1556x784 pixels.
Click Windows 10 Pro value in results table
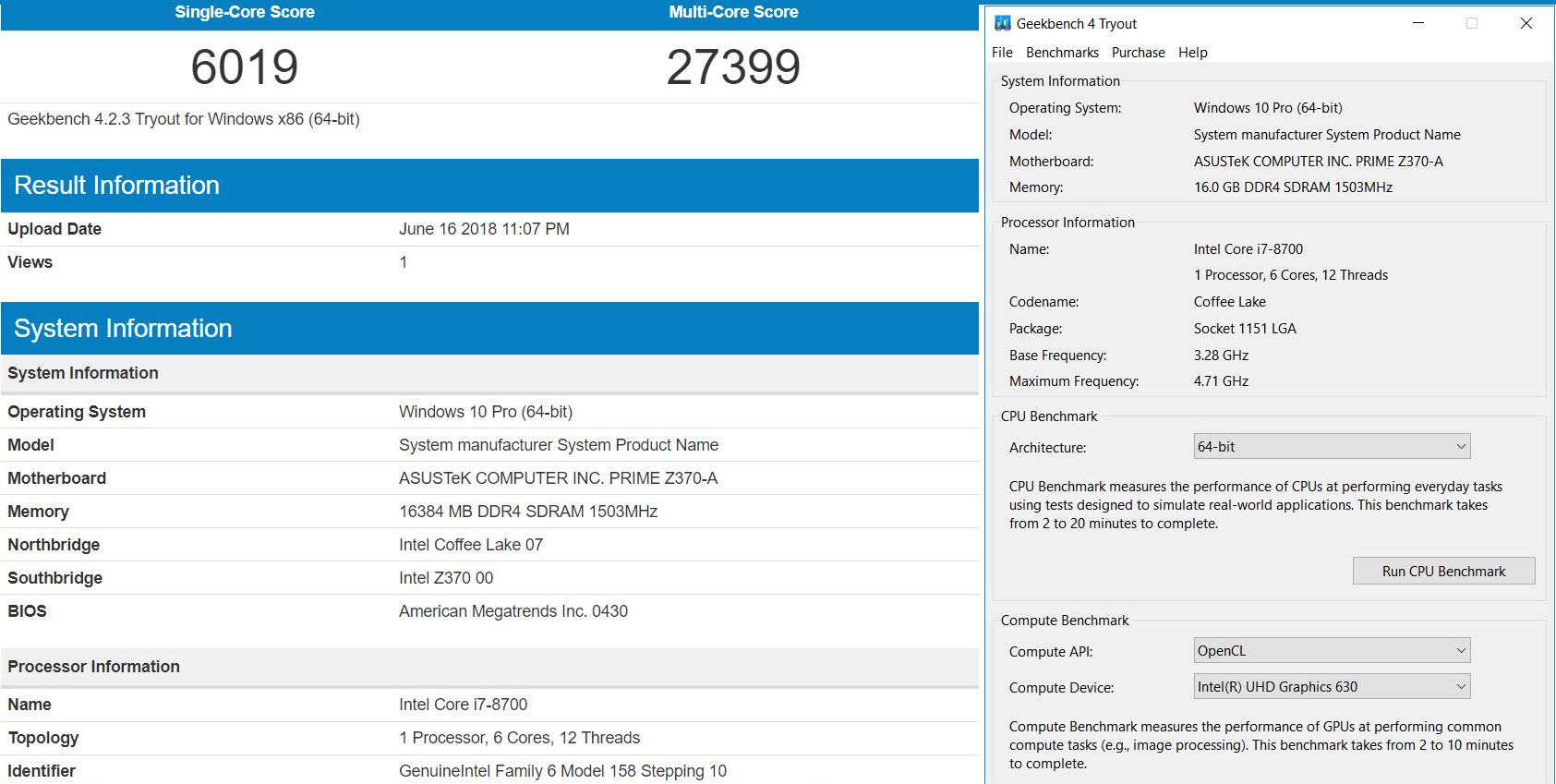pyautogui.click(x=486, y=412)
